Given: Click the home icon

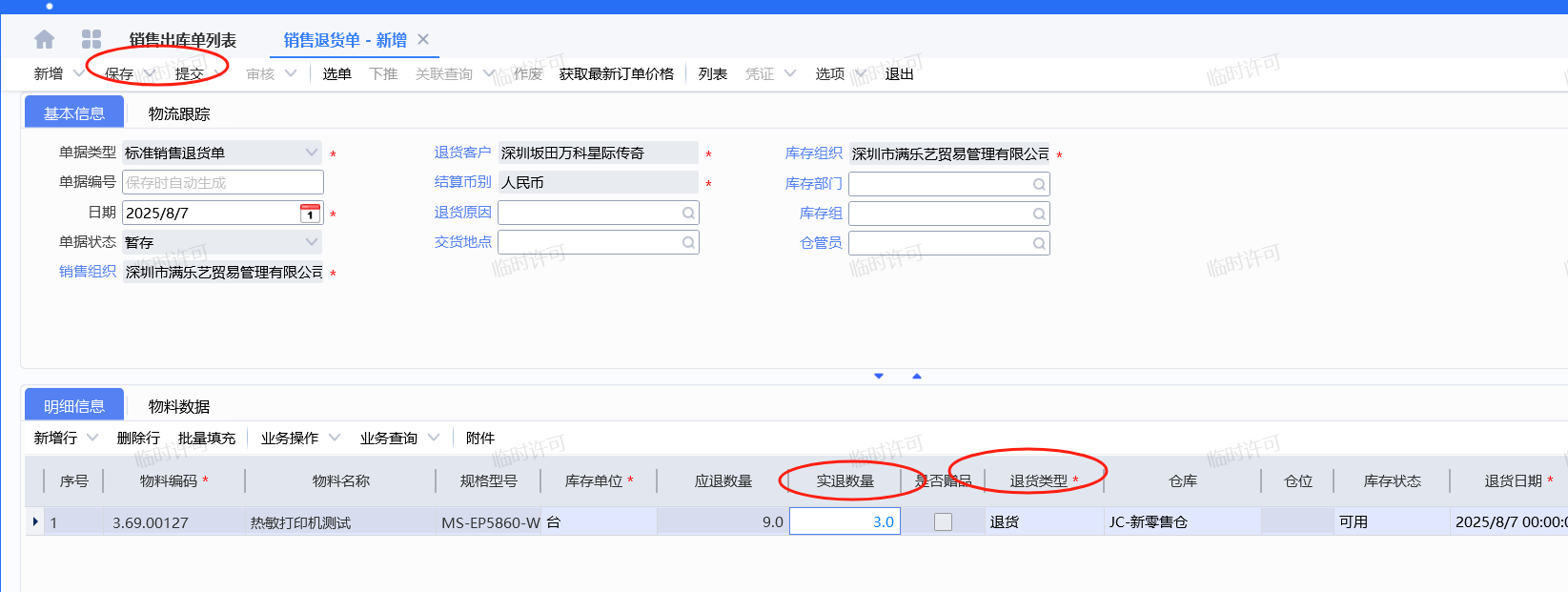Looking at the screenshot, I should [44, 39].
